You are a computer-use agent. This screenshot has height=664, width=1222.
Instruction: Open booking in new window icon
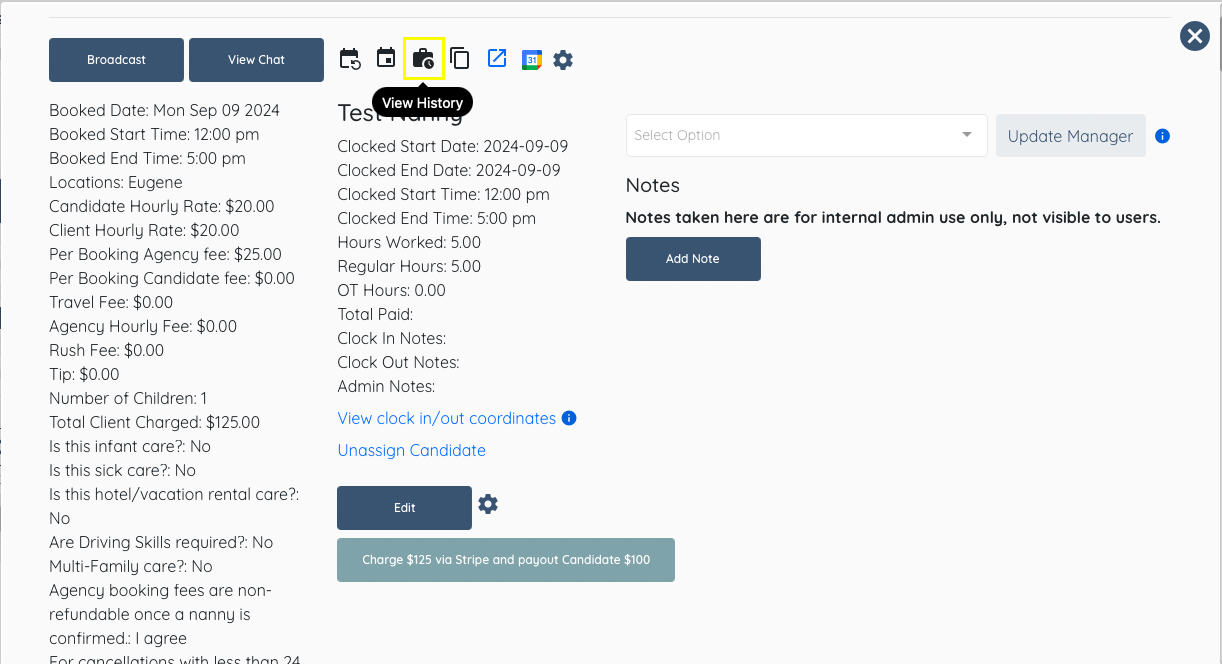tap(497, 58)
